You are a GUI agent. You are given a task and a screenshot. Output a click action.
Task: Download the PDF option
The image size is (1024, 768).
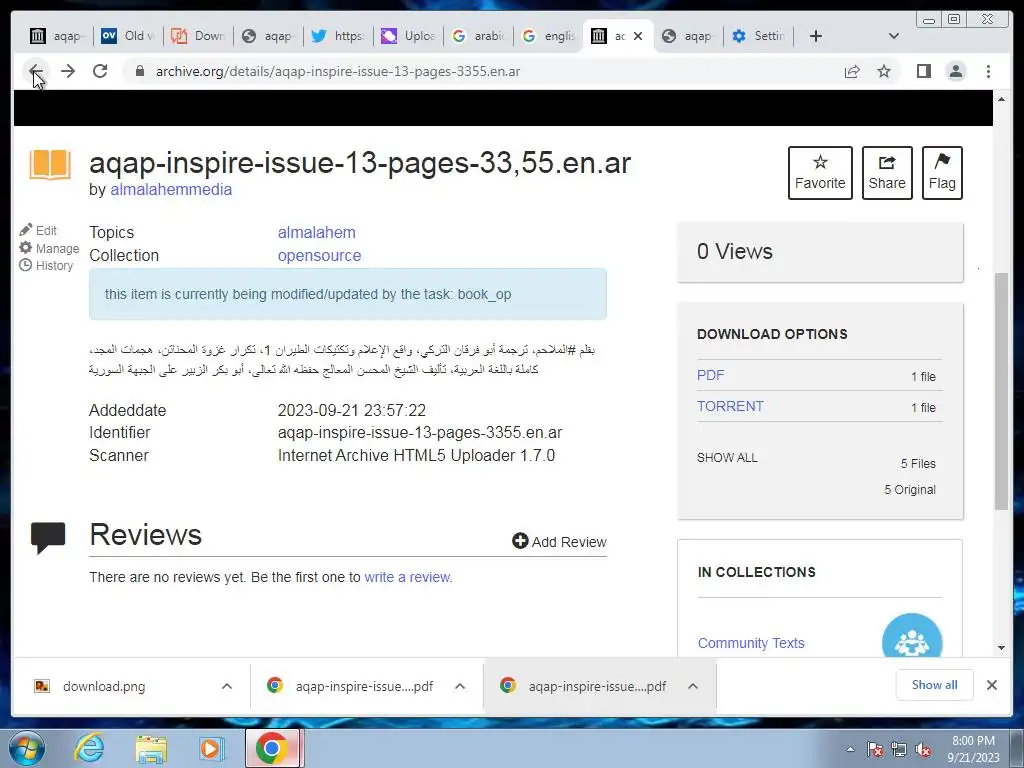[x=711, y=375]
